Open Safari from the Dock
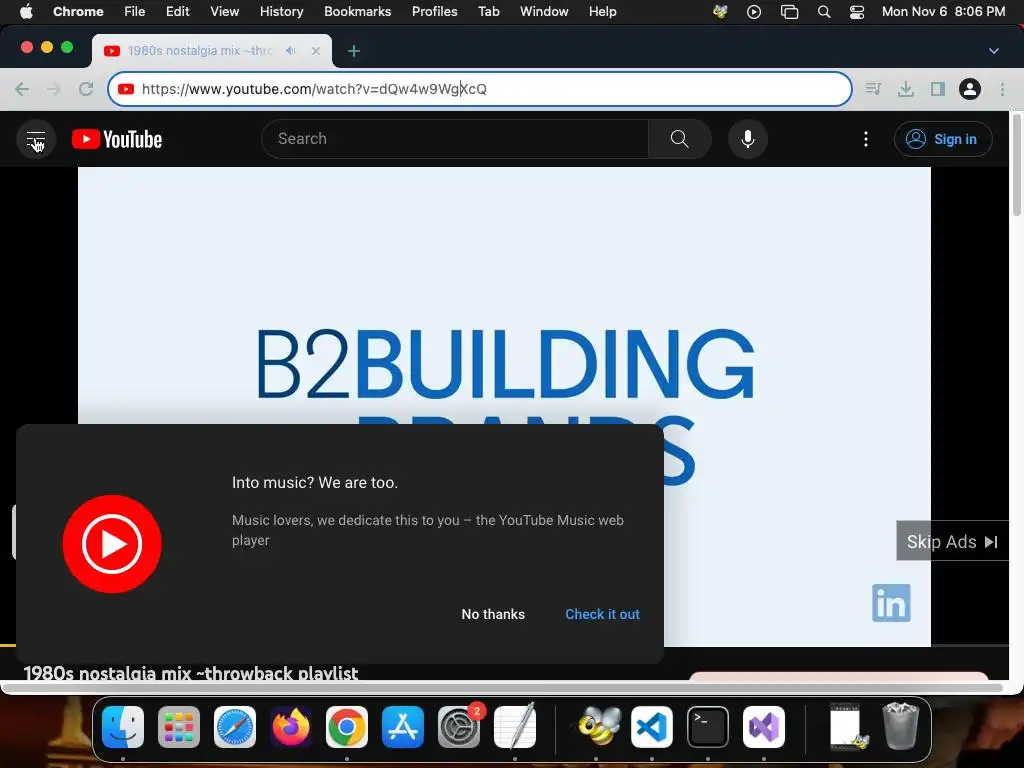1024x768 pixels. 234,727
